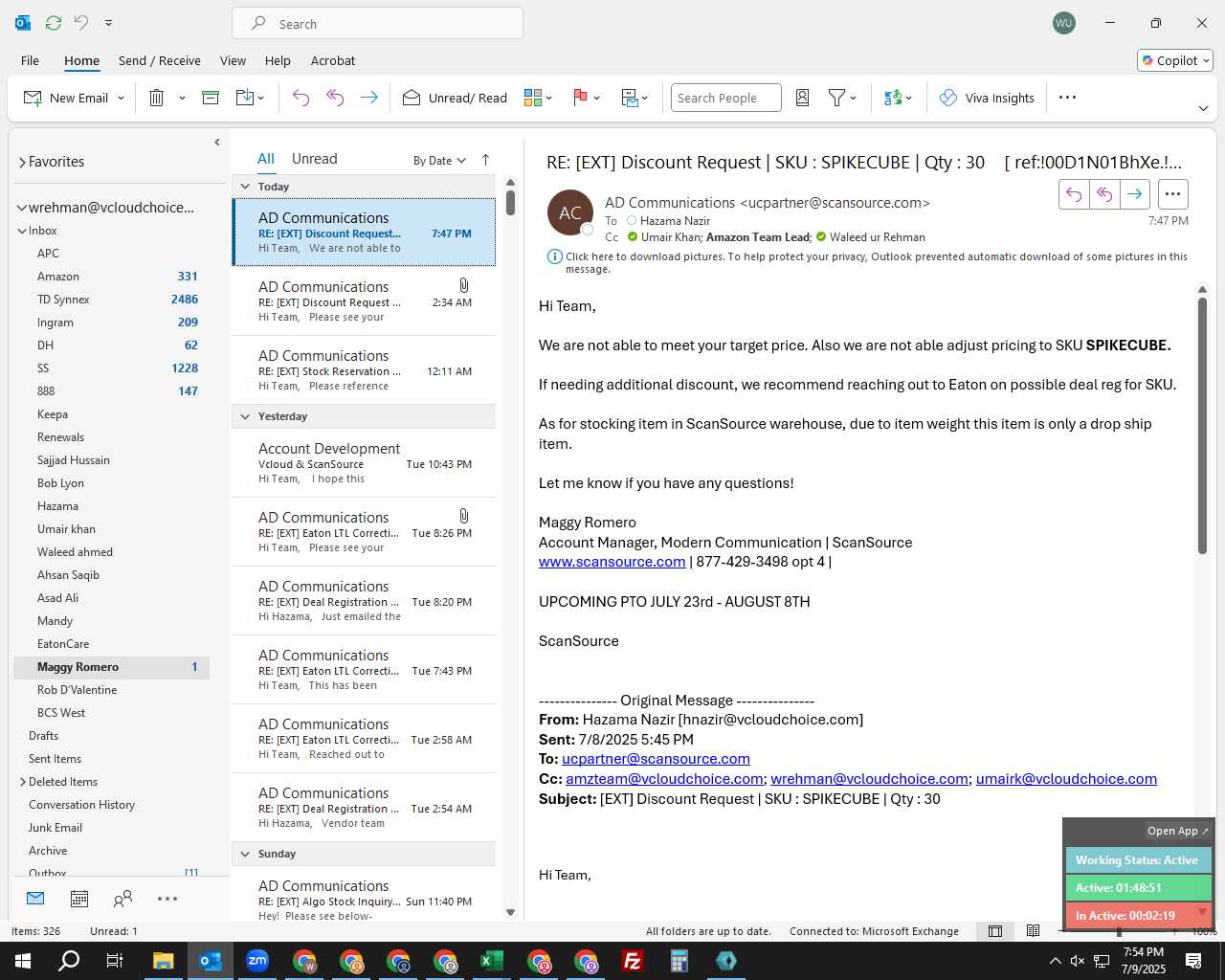Switch to People view icon
1225x980 pixels.
(122, 899)
